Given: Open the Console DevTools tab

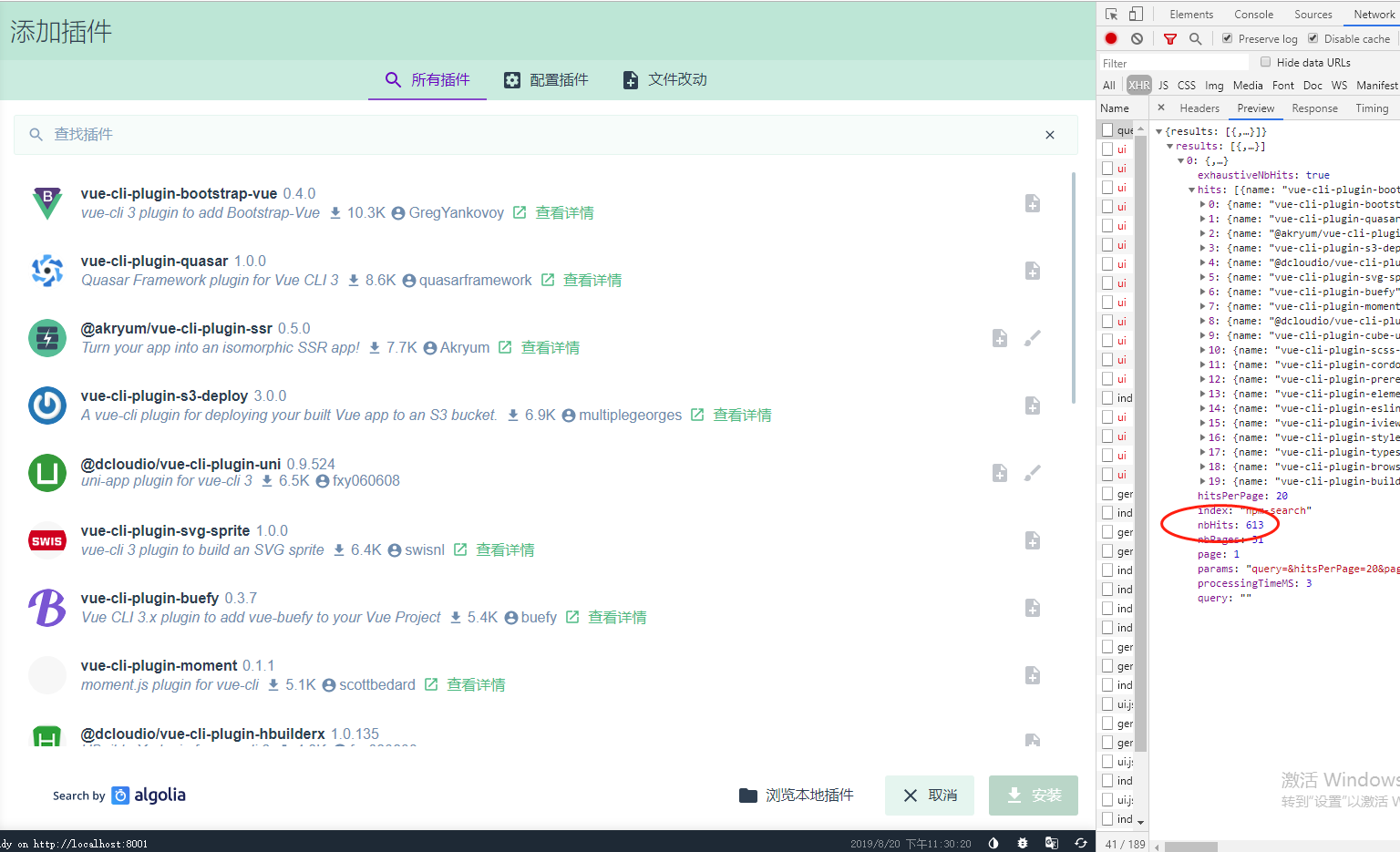Looking at the screenshot, I should (x=1253, y=14).
